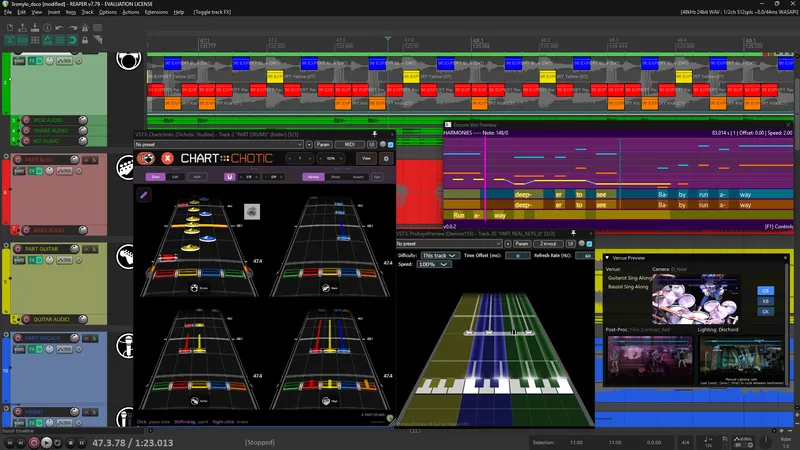This screenshot has width=800, height=450.
Task: Click the Post-Proc preview thumbnail
Action: 649,360
